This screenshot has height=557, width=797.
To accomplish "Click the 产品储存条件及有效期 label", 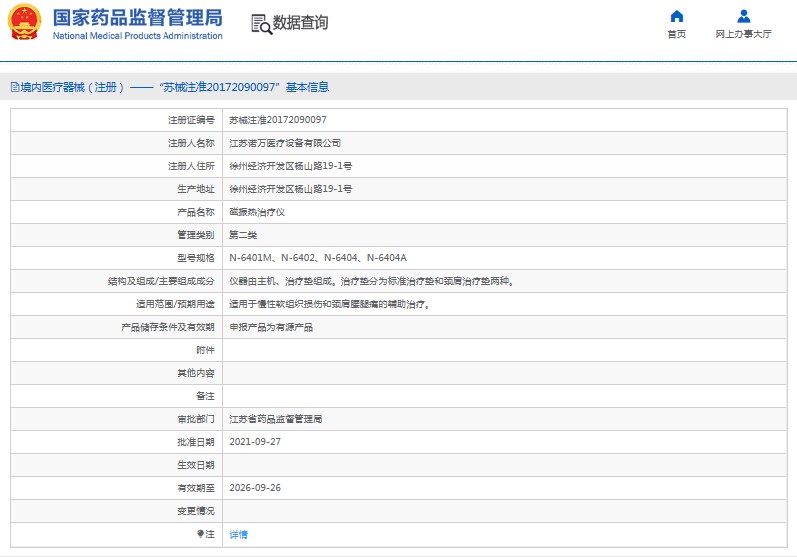I will (168, 327).
